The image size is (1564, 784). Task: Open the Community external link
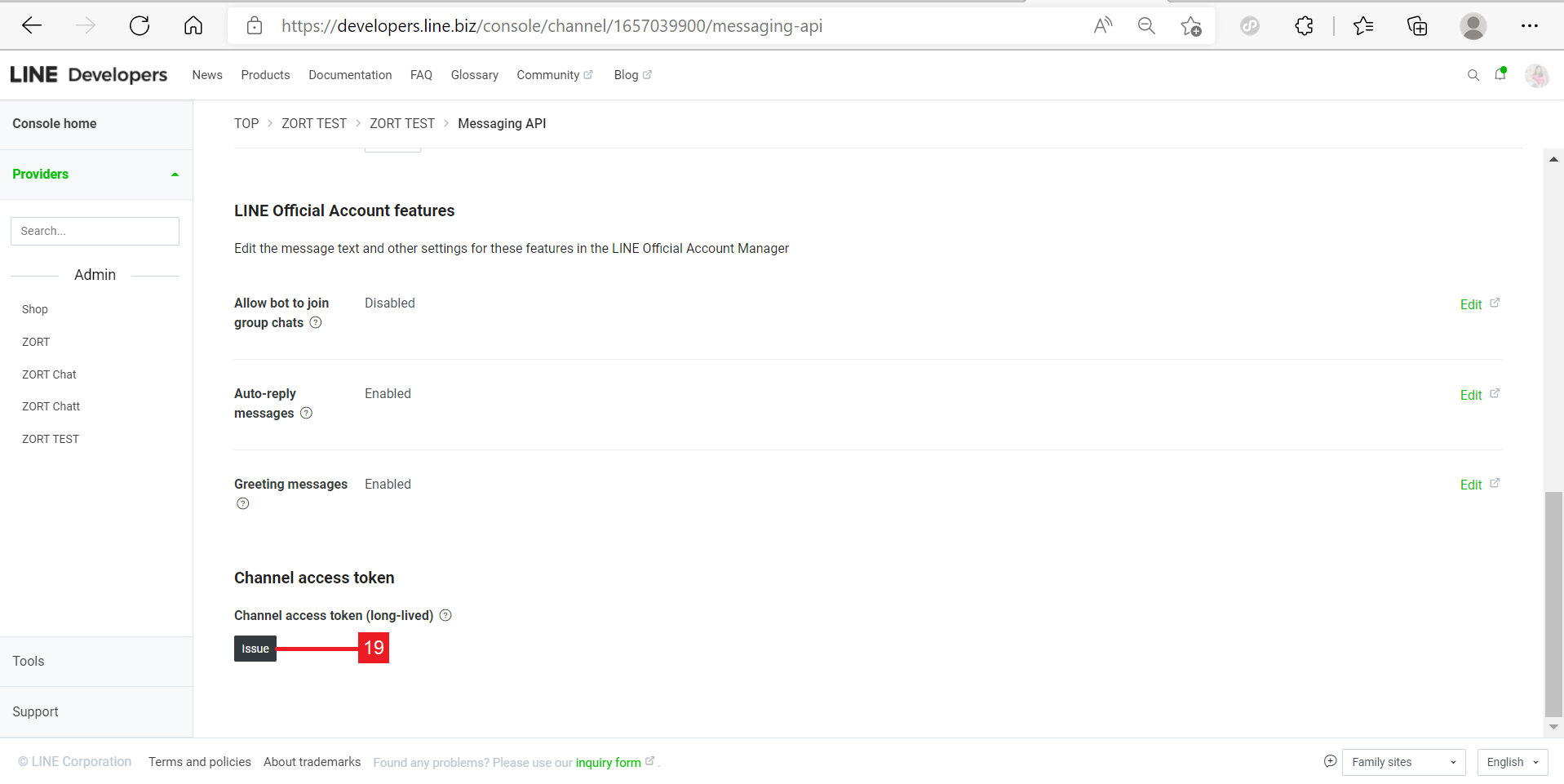(555, 75)
